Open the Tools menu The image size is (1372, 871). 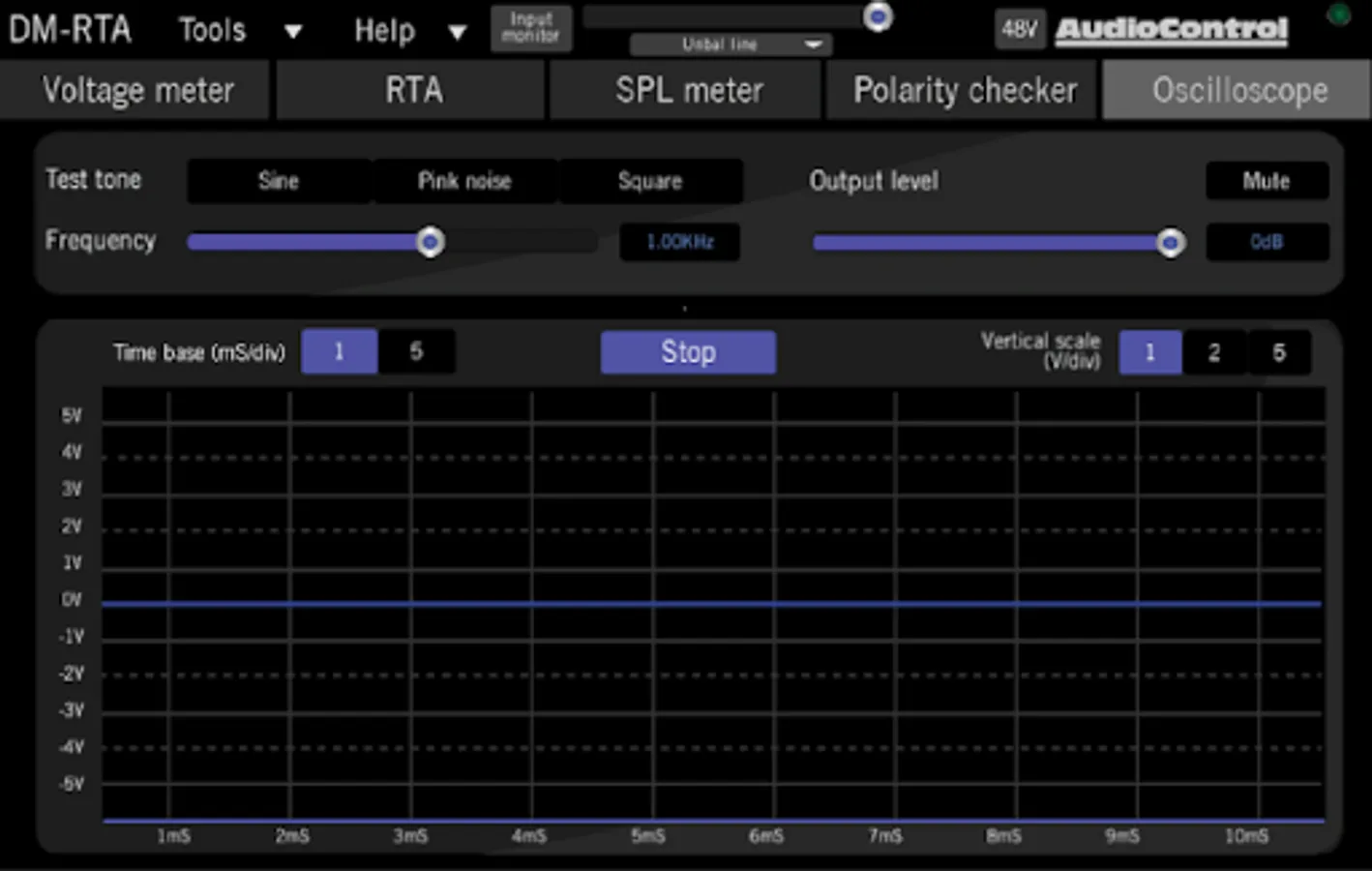coord(212,30)
